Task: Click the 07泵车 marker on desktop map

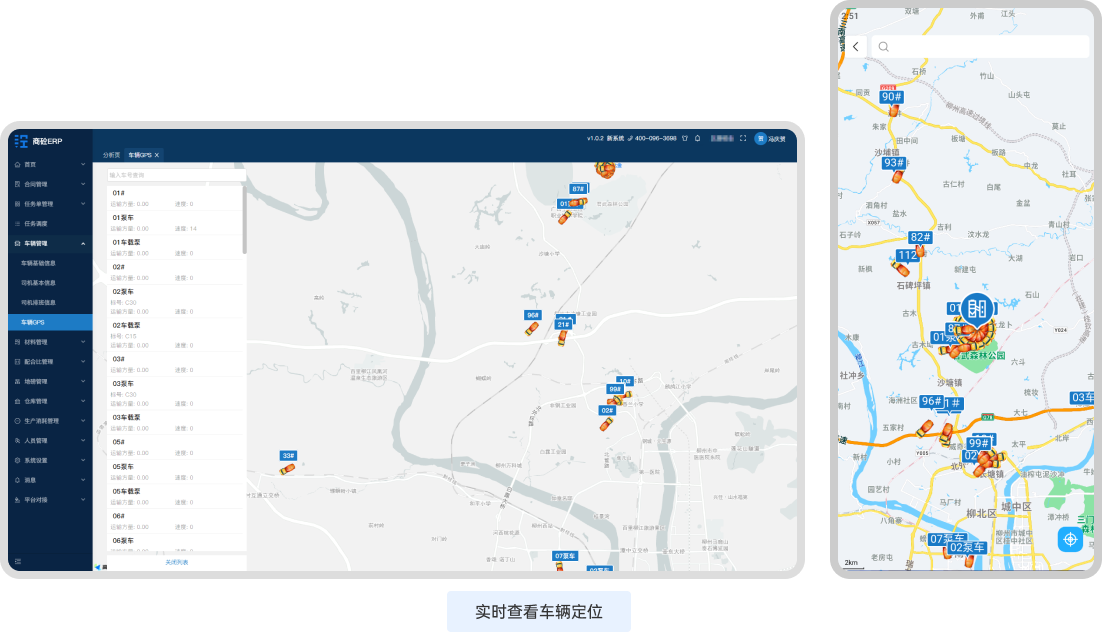Action: pyautogui.click(x=564, y=555)
